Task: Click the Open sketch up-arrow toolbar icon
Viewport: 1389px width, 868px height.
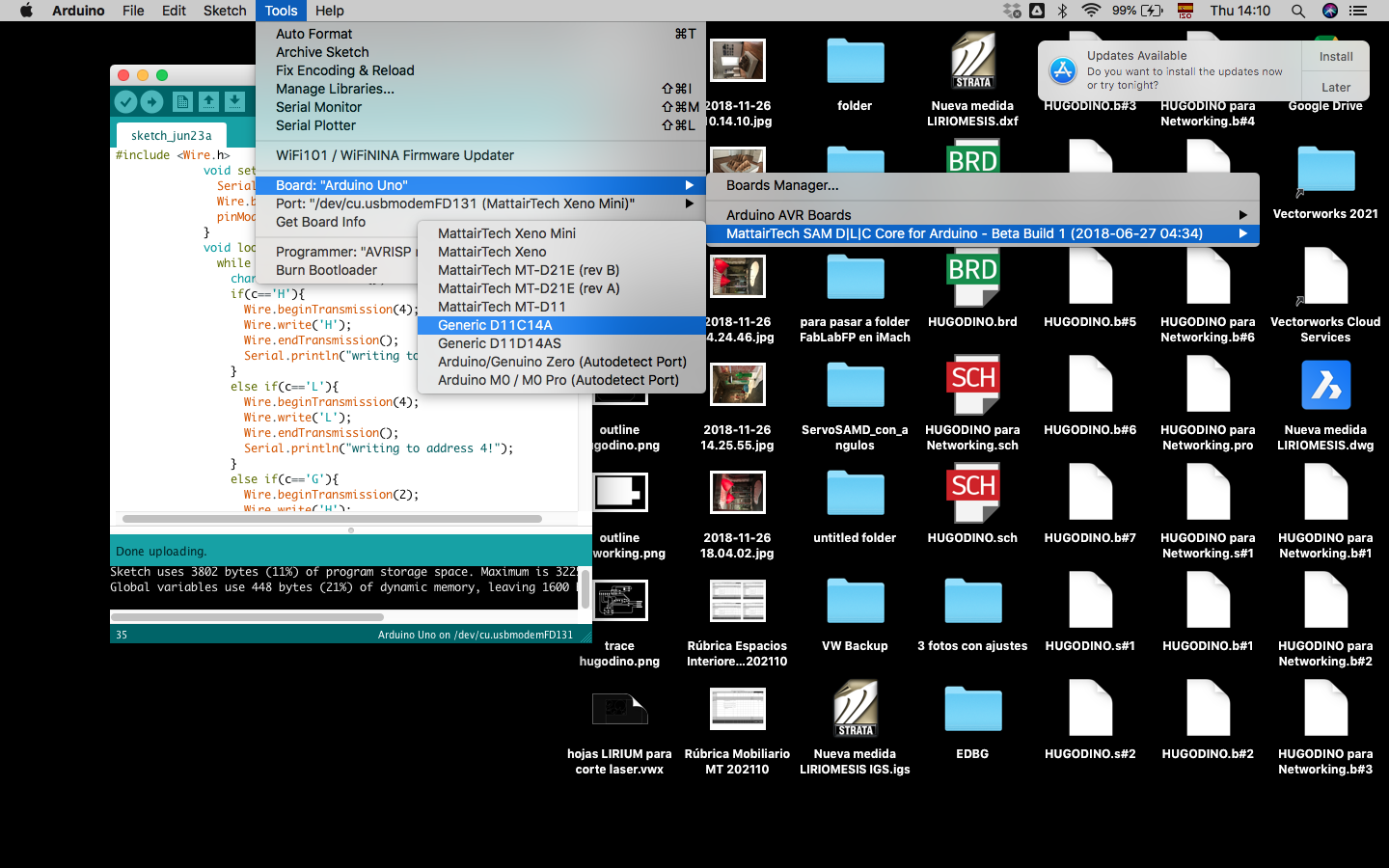Action: 208,101
